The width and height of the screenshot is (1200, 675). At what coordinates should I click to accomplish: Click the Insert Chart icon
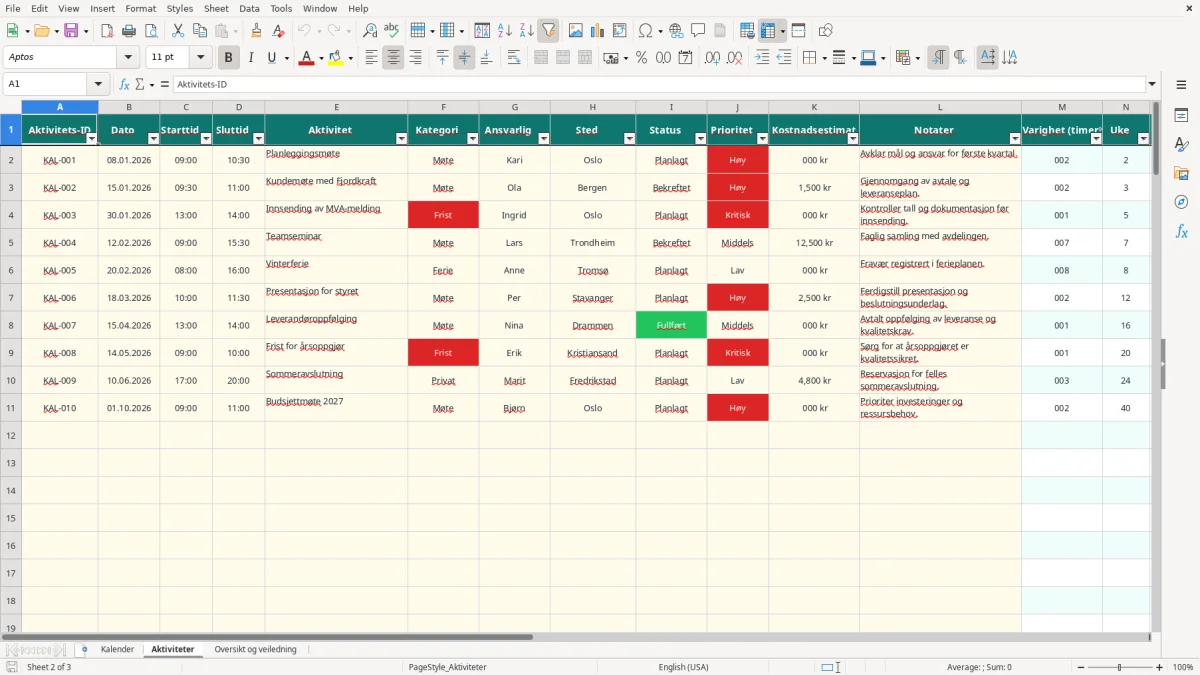[x=597, y=31]
